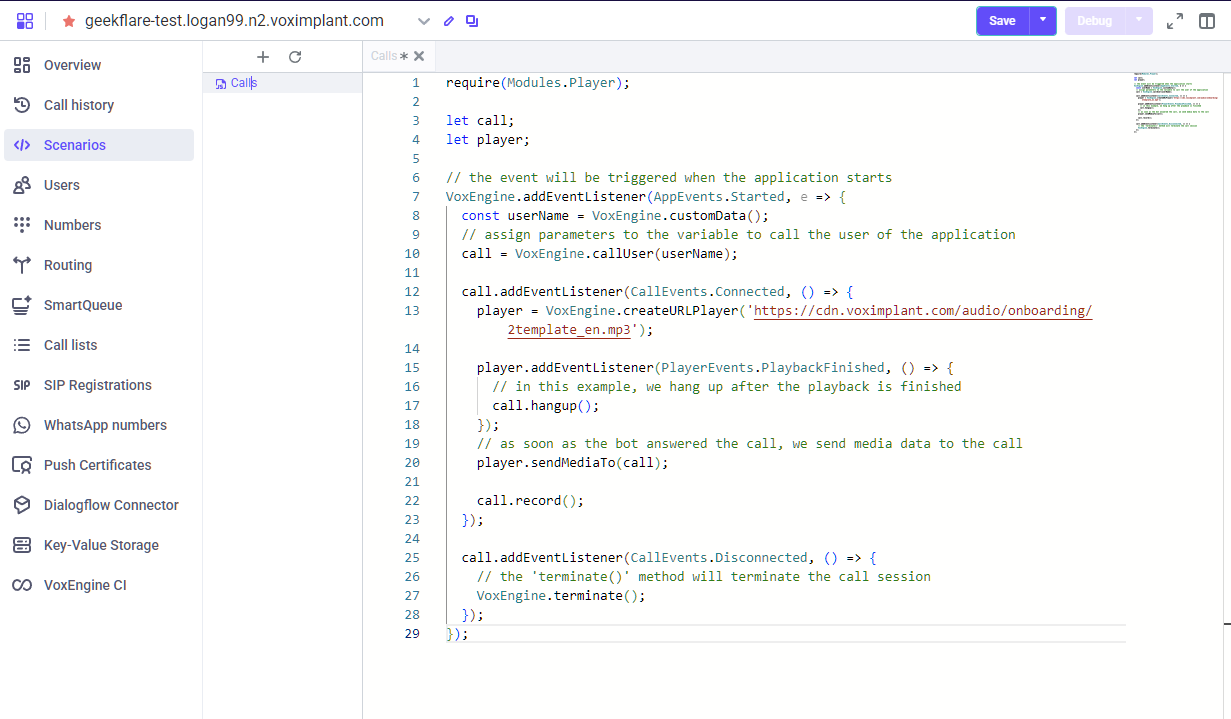
Task: Open the Debug button dropdown arrow
Action: coord(1139,21)
